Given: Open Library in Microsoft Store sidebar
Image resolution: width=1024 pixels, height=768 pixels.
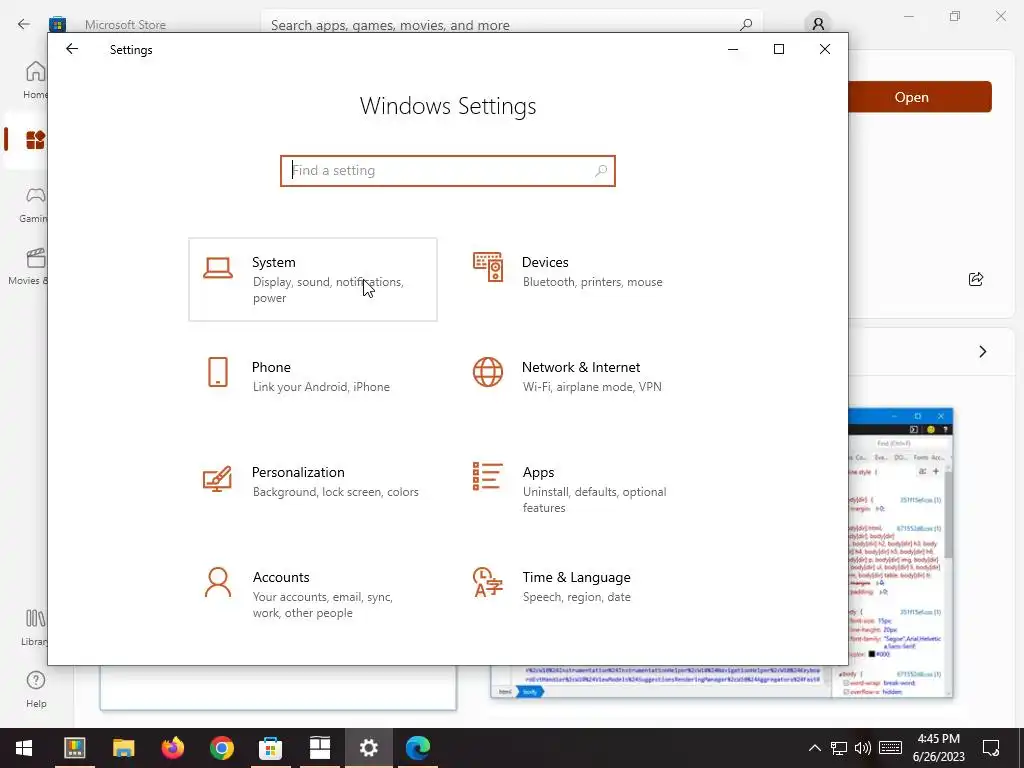Looking at the screenshot, I should pyautogui.click(x=35, y=628).
